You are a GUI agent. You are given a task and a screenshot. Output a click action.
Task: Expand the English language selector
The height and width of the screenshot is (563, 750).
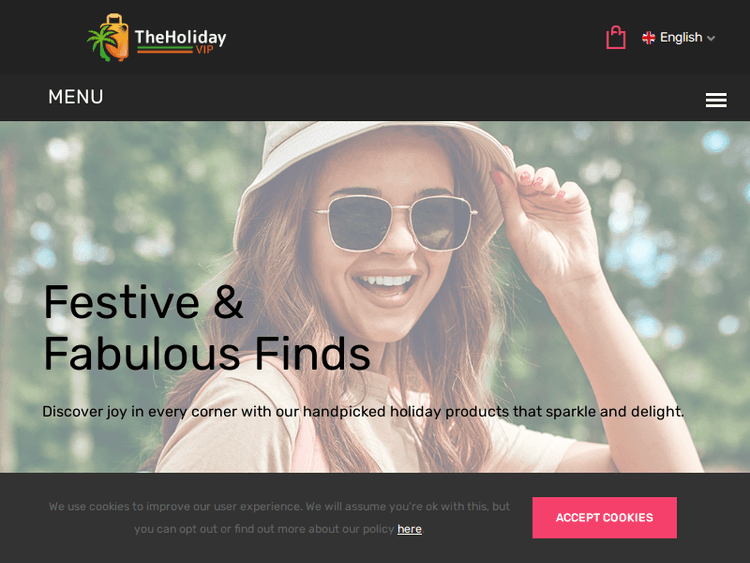(678, 37)
